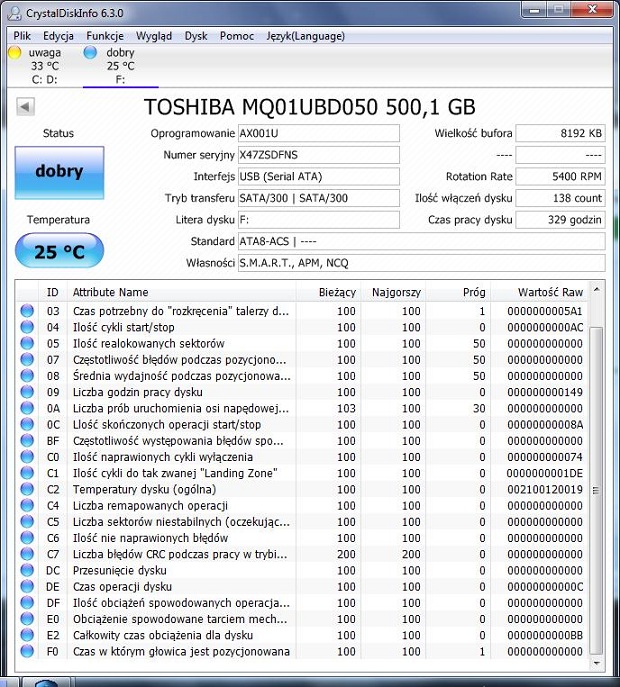This screenshot has width=620, height=687.
Task: Click the large dobry health status button
Action: 59,173
